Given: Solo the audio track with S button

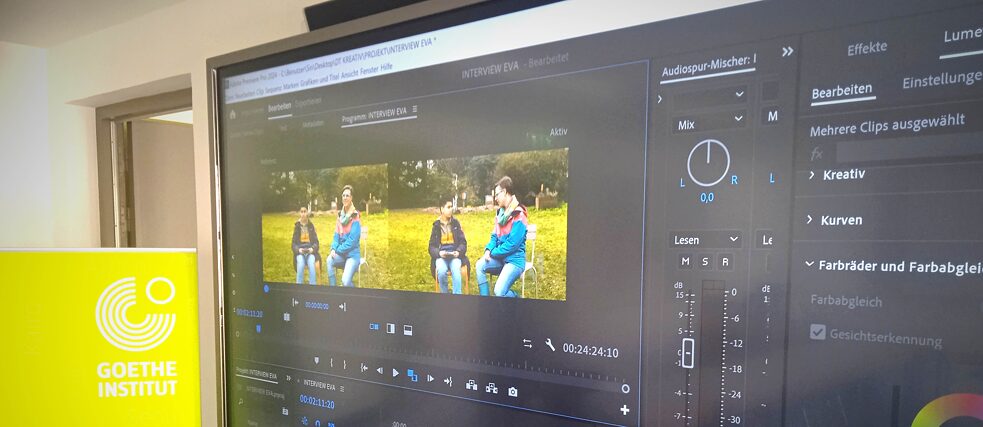Looking at the screenshot, I should pyautogui.click(x=705, y=262).
